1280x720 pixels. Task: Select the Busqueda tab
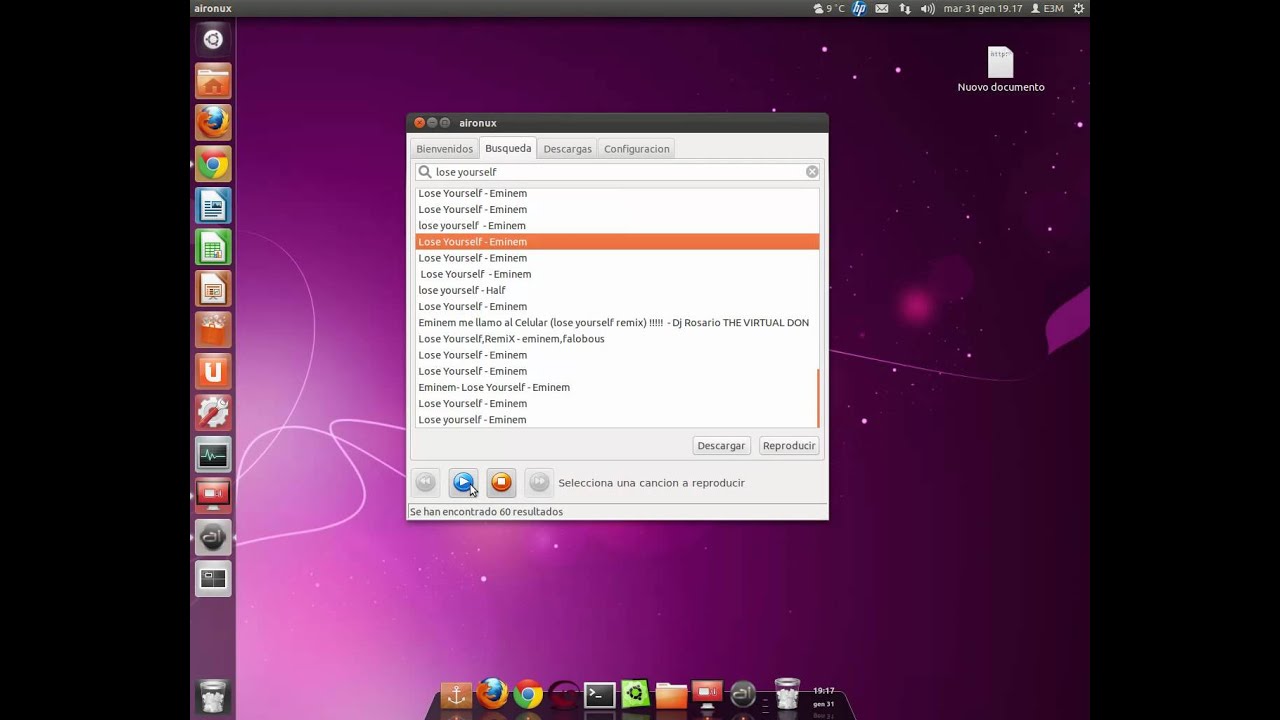508,148
